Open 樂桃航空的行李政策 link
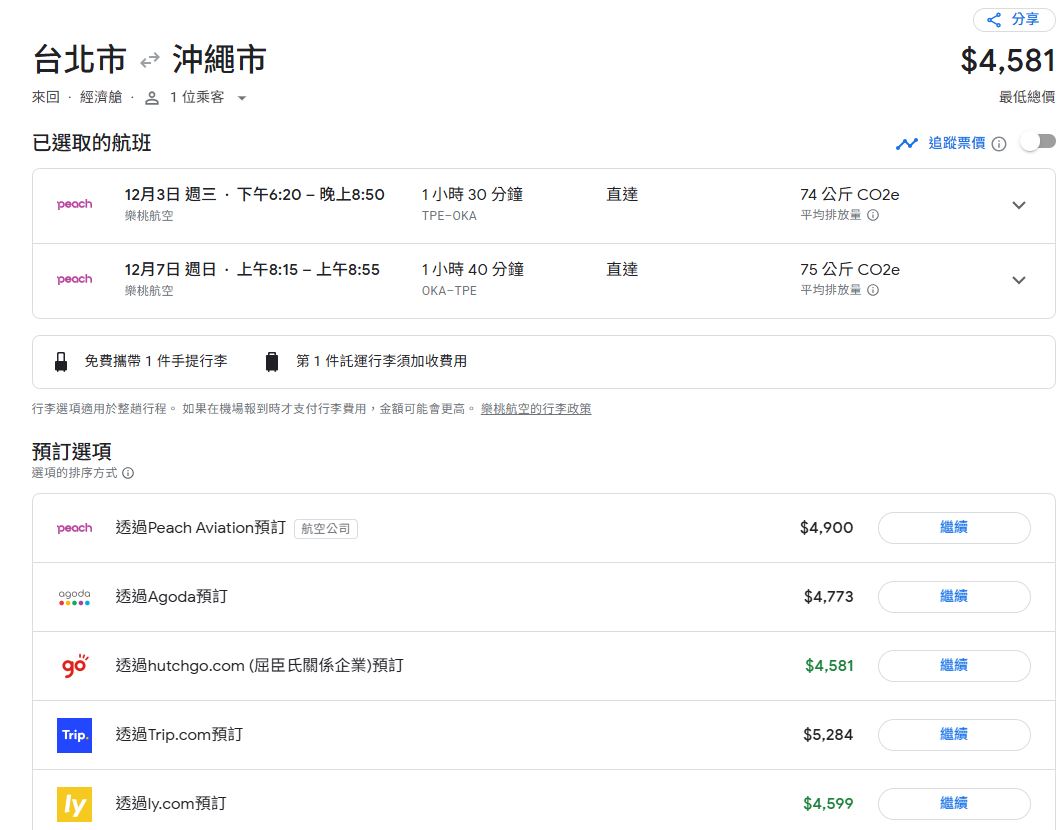 point(536,409)
